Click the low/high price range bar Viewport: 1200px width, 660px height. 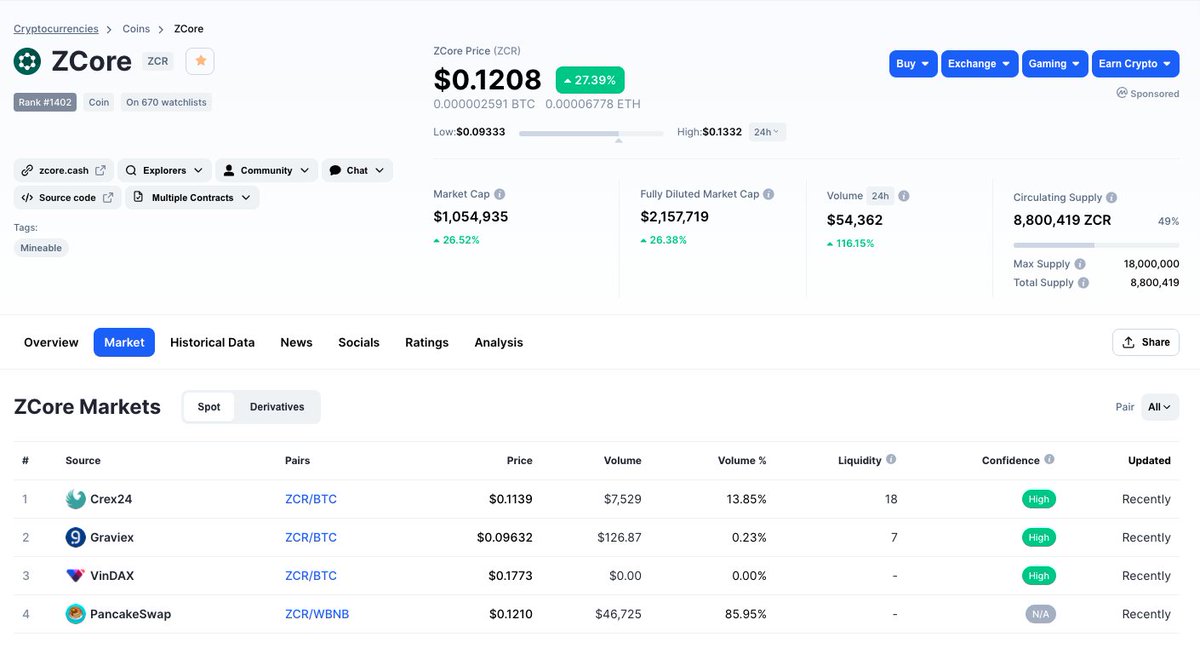tap(591, 133)
